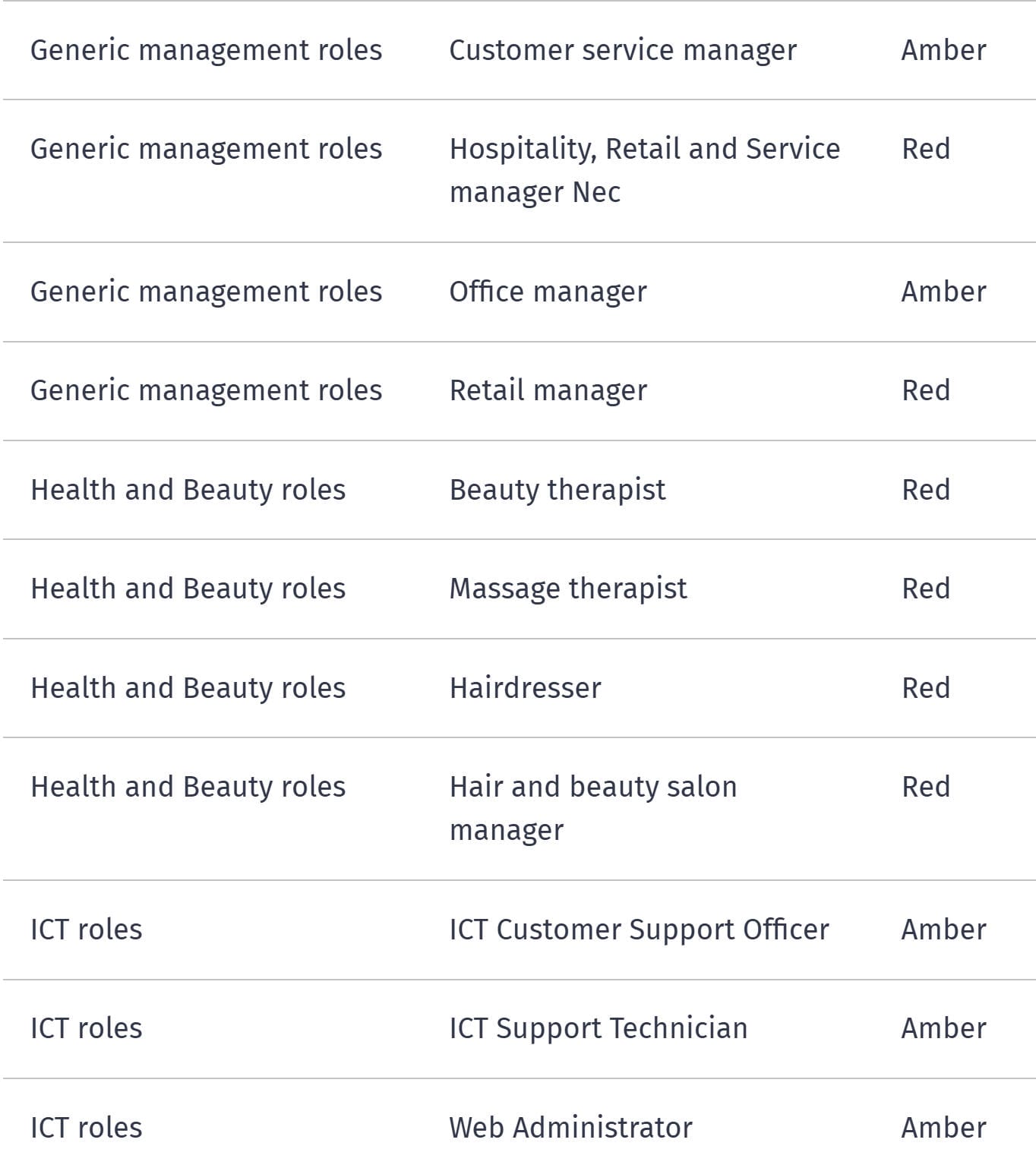The width and height of the screenshot is (1036, 1168).
Task: Select Hair and beauty salon manager
Action: [x=592, y=808]
